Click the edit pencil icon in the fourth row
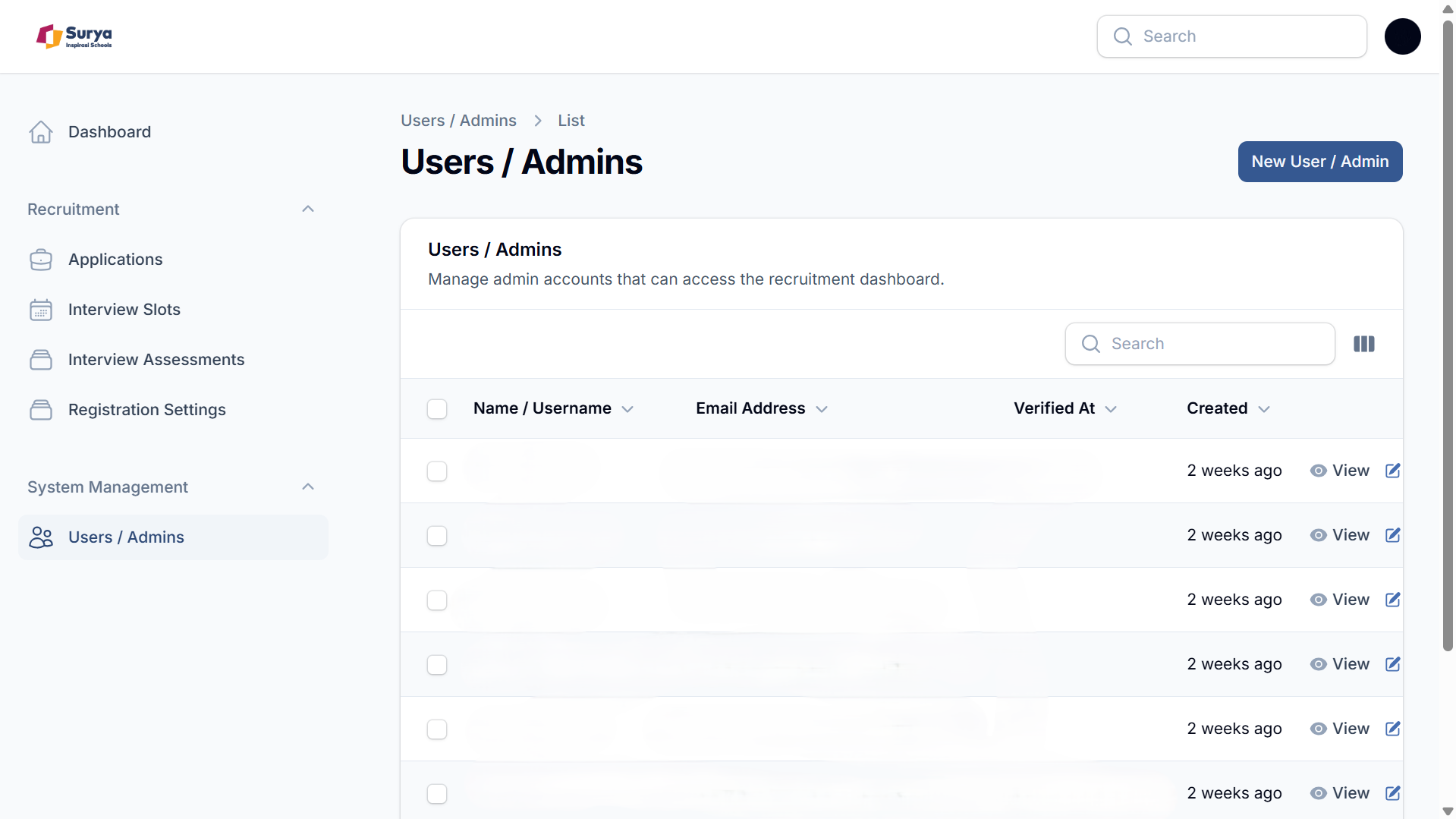The width and height of the screenshot is (1456, 819). 1393,664
